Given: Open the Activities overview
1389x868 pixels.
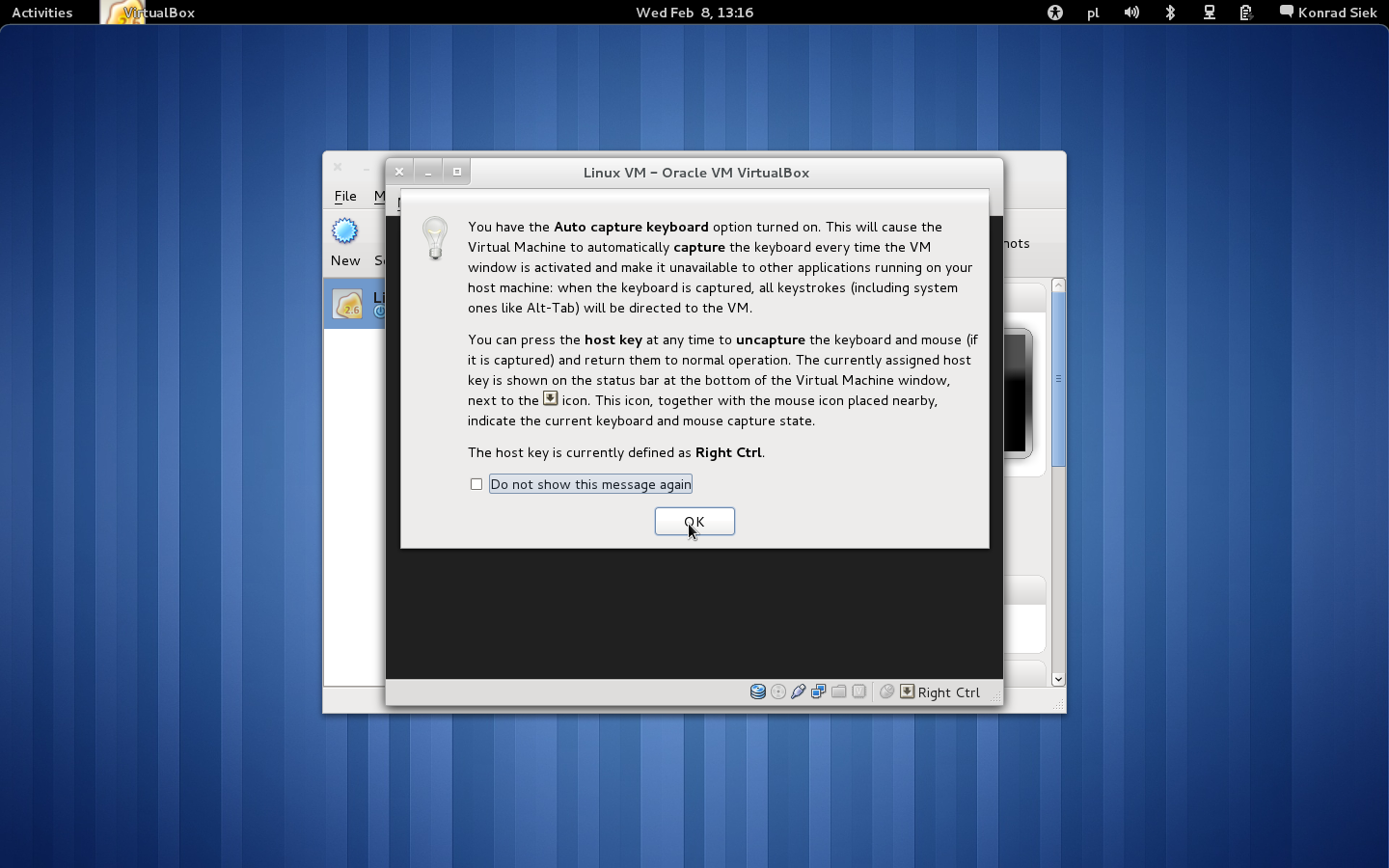Looking at the screenshot, I should point(42,13).
